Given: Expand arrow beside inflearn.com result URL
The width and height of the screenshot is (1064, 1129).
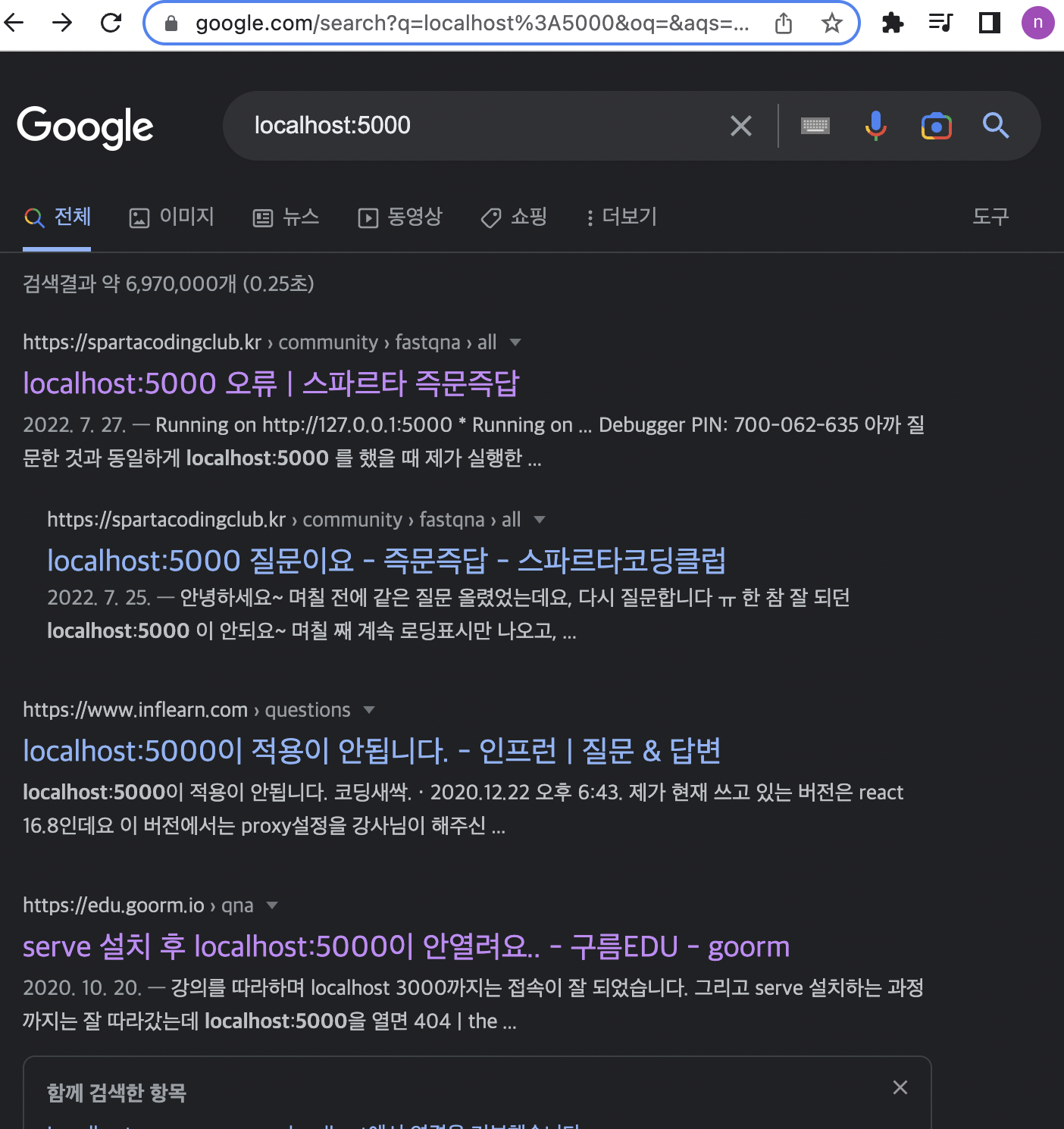Looking at the screenshot, I should [369, 710].
